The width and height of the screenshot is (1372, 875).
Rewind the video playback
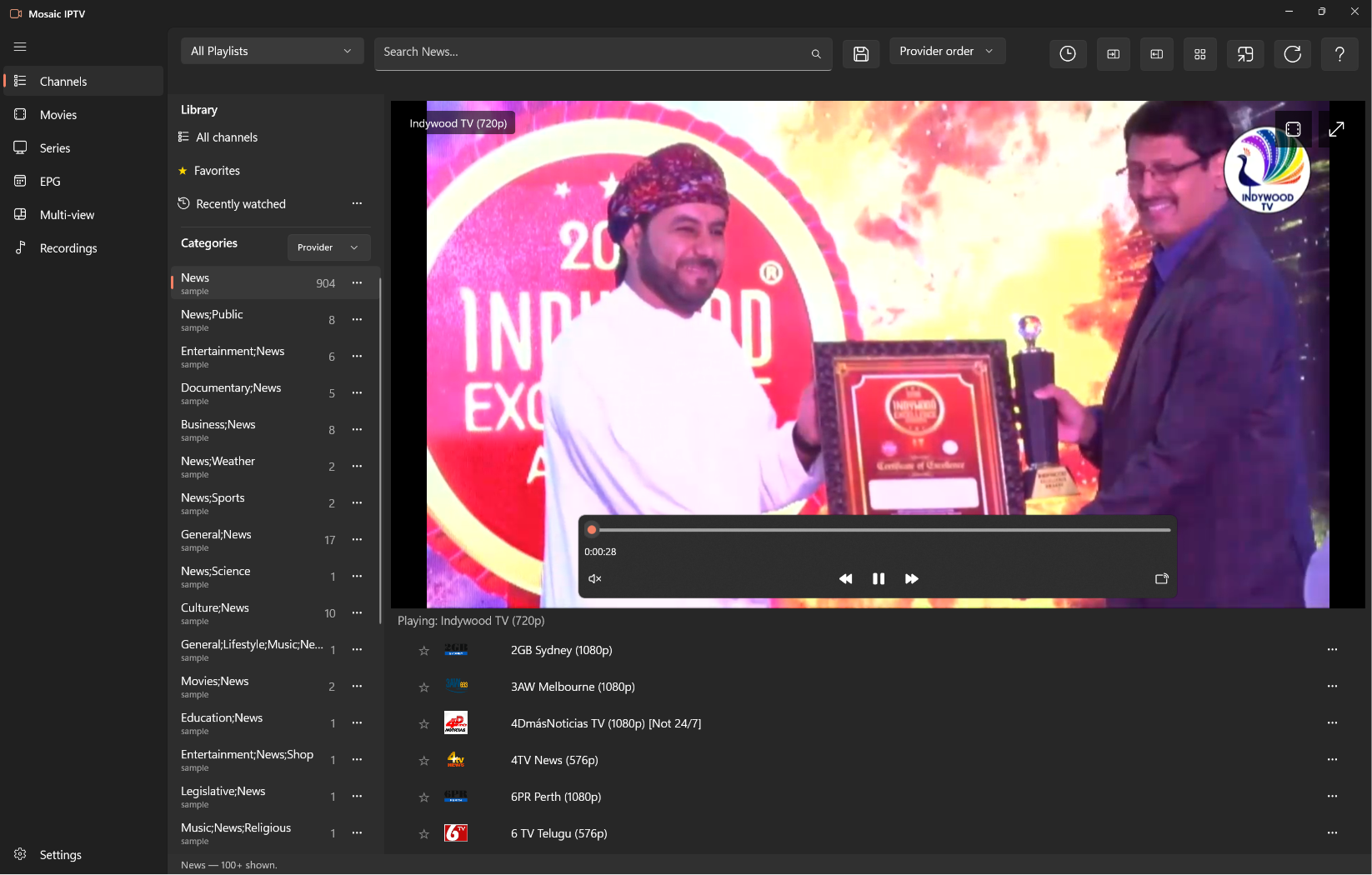pyautogui.click(x=845, y=578)
